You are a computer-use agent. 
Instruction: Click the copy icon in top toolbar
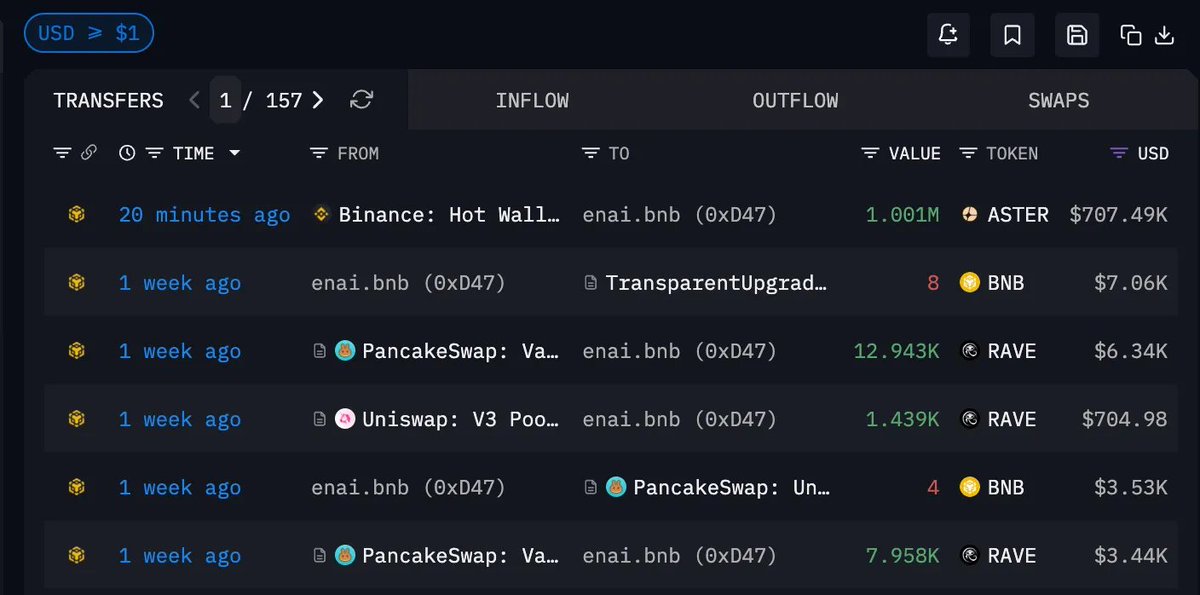[x=1131, y=35]
